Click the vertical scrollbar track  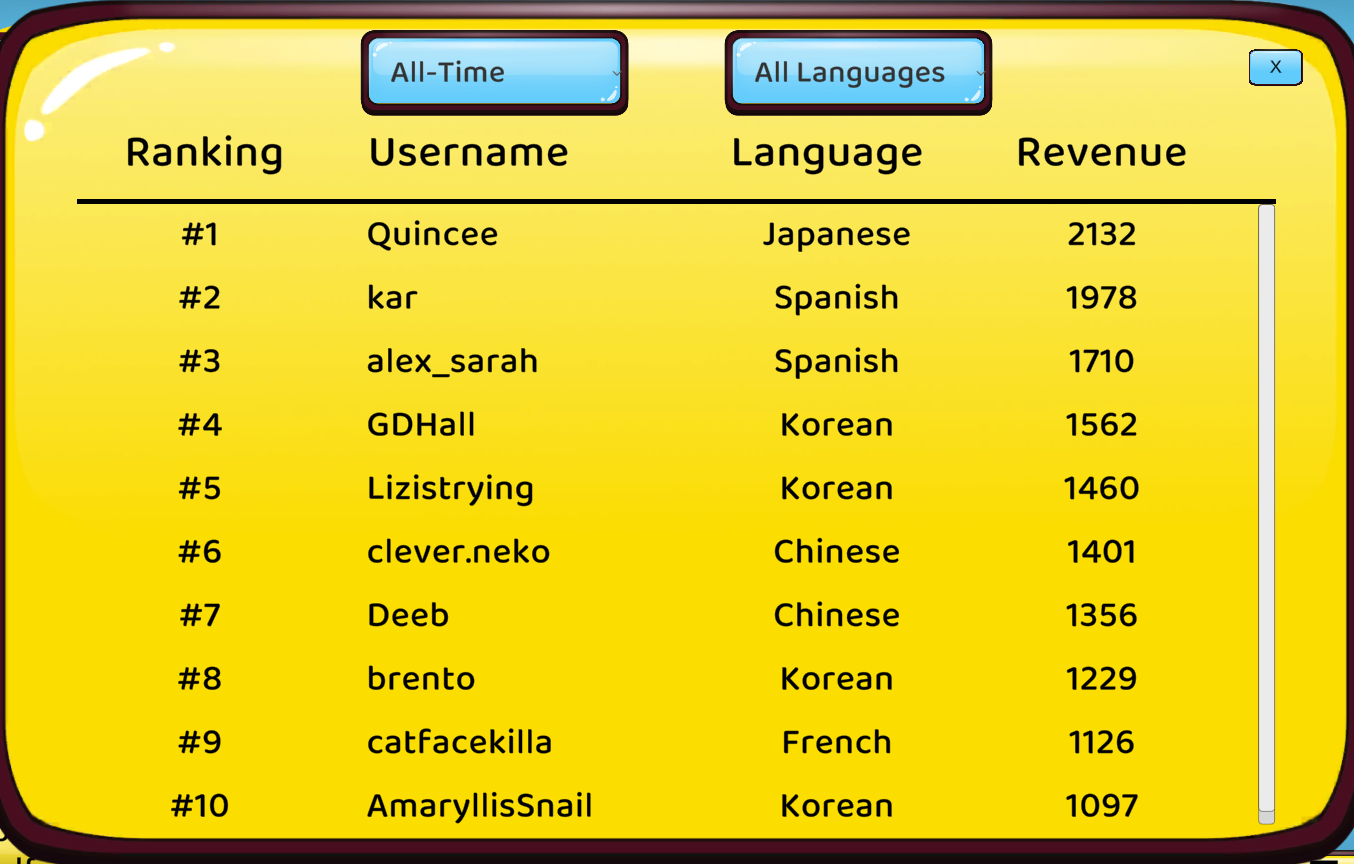(1266, 514)
